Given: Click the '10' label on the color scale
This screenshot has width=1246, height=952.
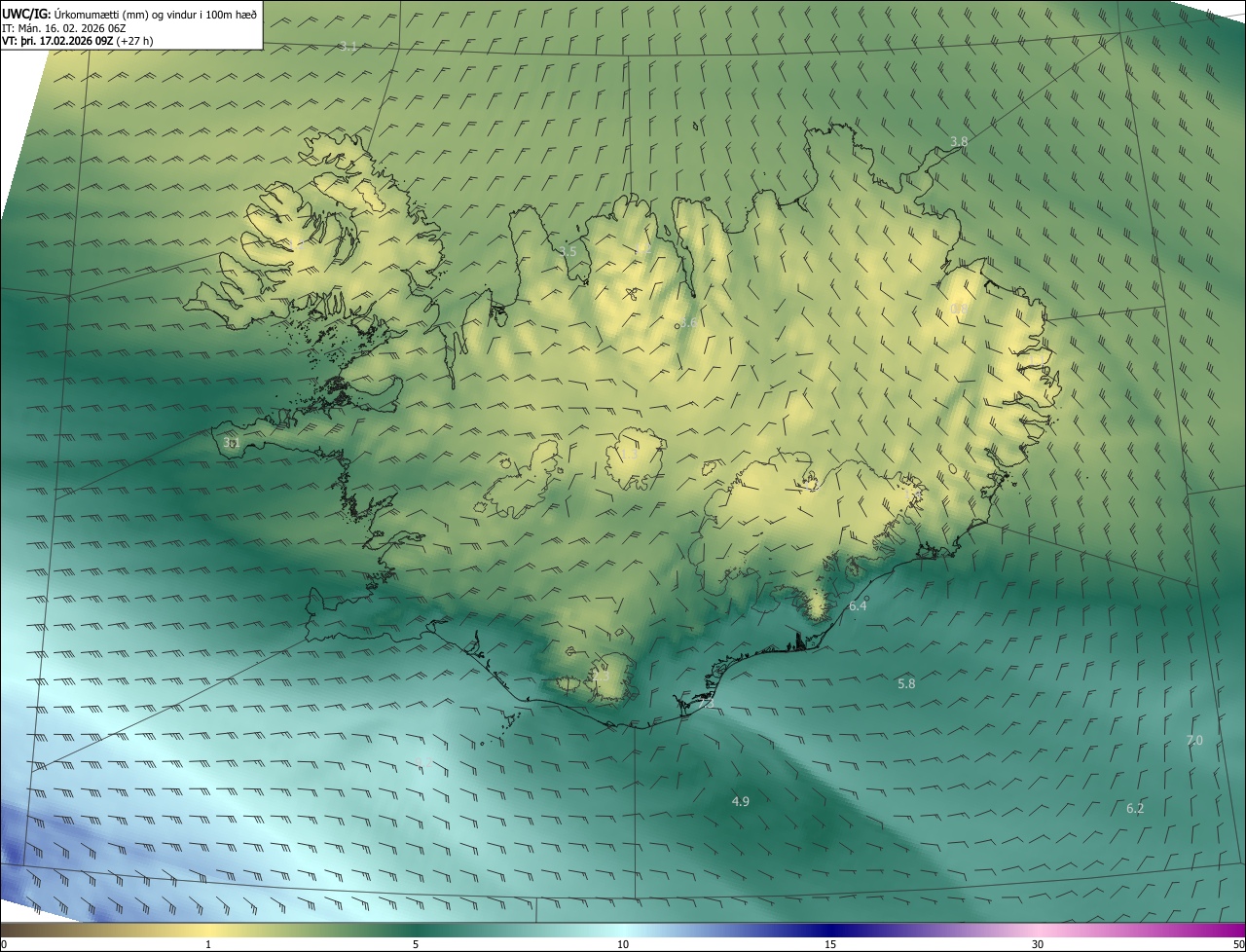Looking at the screenshot, I should (x=623, y=945).
